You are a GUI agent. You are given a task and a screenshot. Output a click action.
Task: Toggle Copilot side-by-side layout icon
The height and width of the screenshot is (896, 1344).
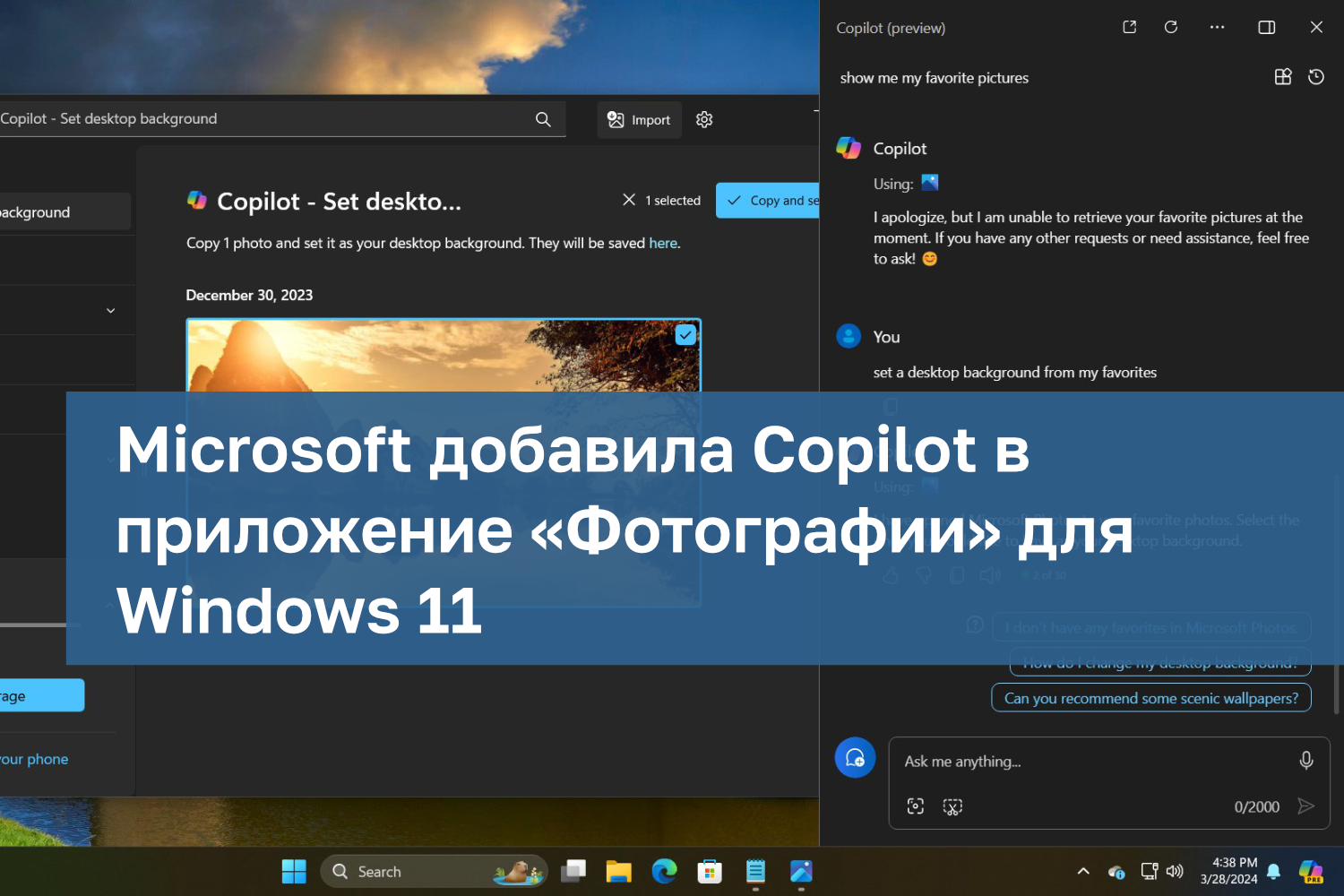tap(1267, 27)
